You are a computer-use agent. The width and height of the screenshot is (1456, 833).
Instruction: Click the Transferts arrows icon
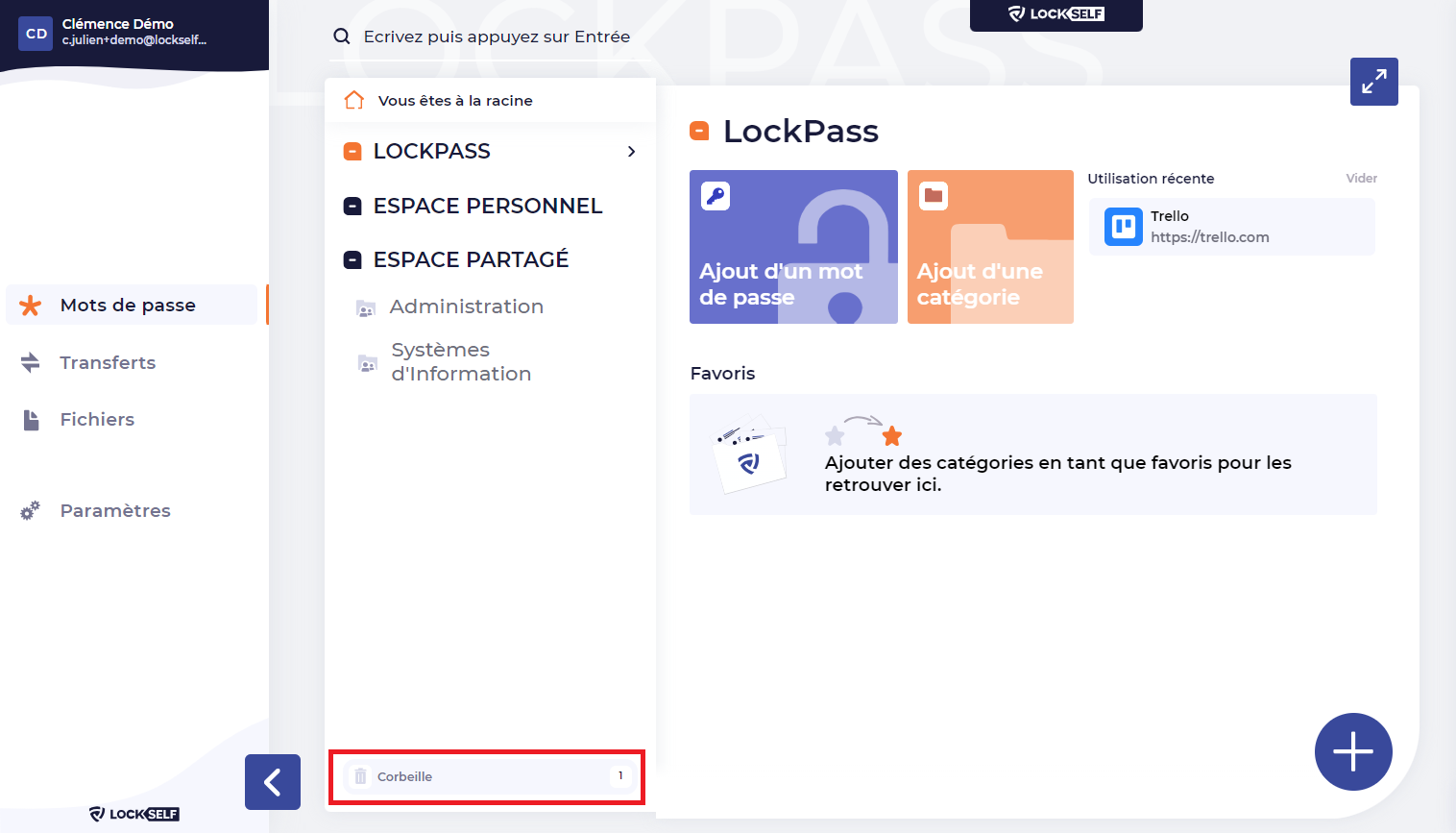(x=31, y=362)
